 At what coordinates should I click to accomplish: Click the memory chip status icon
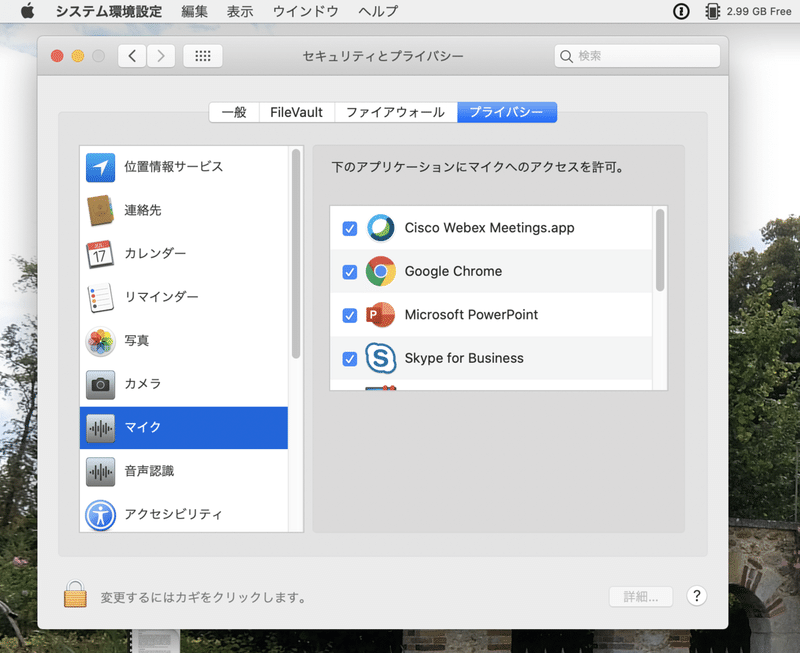[712, 11]
